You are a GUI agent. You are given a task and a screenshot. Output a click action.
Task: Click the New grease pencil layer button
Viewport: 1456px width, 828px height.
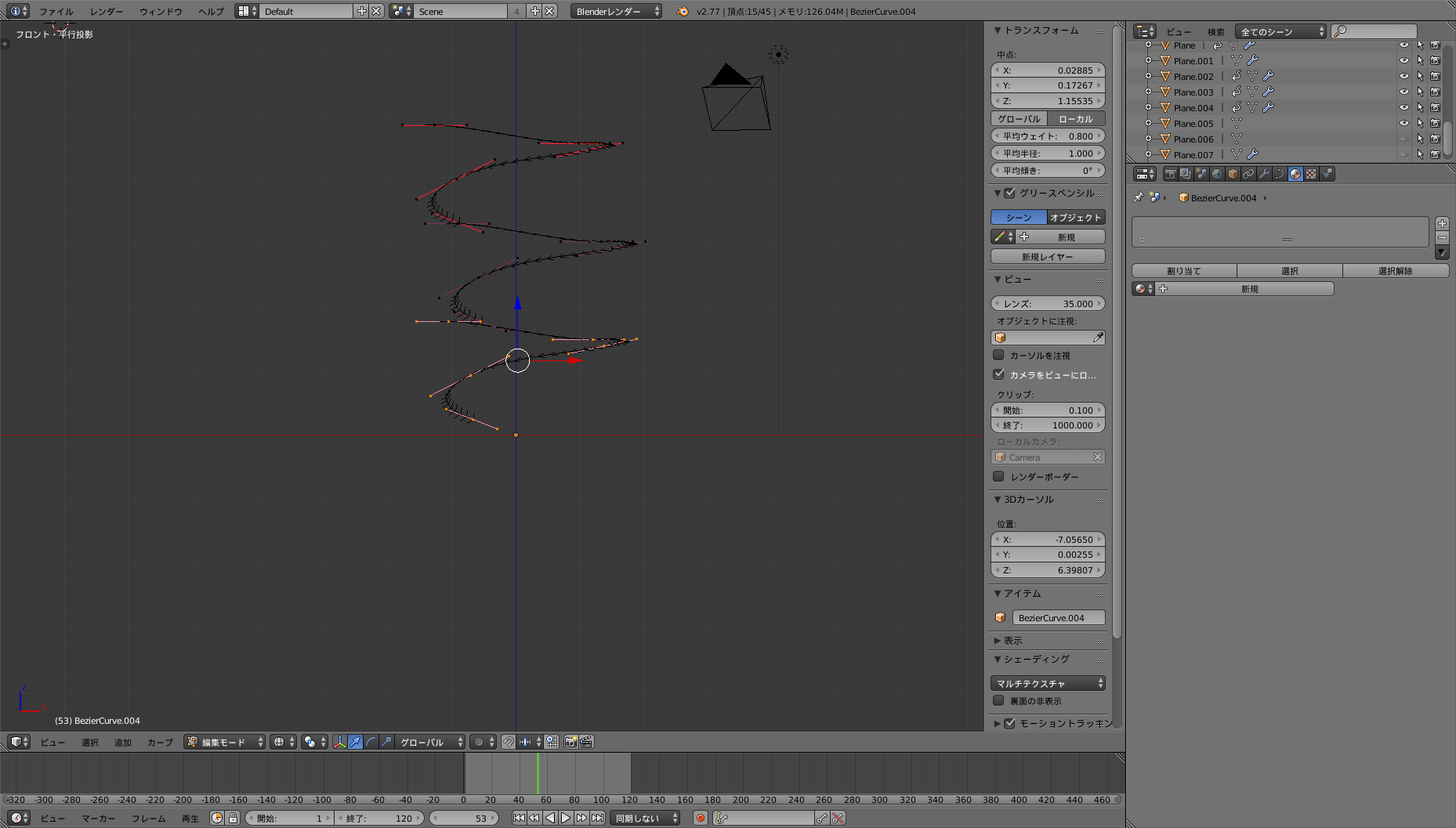(x=1048, y=256)
